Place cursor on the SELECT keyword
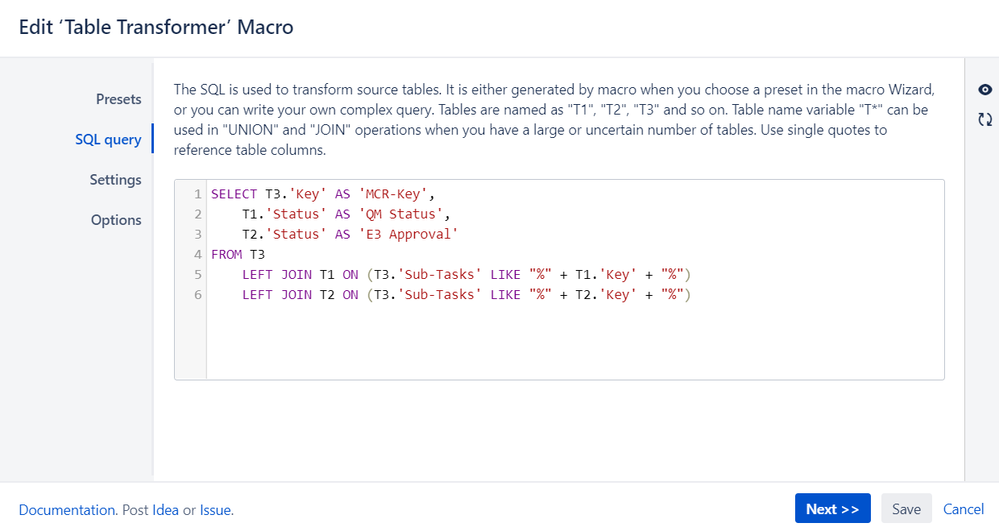Viewport: 999px width, 528px height. [x=234, y=194]
